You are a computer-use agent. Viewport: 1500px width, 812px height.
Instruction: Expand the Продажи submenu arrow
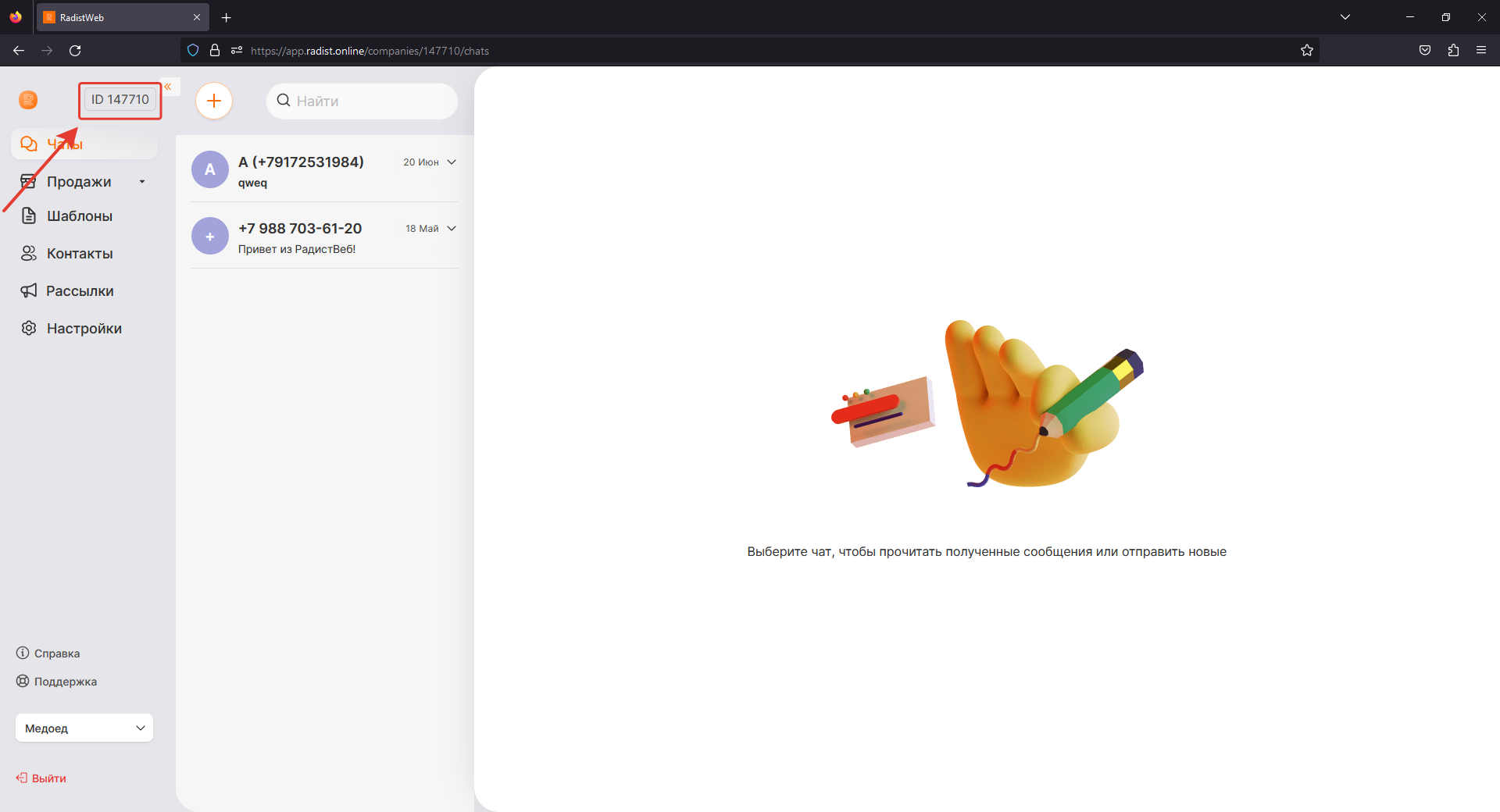tap(142, 182)
